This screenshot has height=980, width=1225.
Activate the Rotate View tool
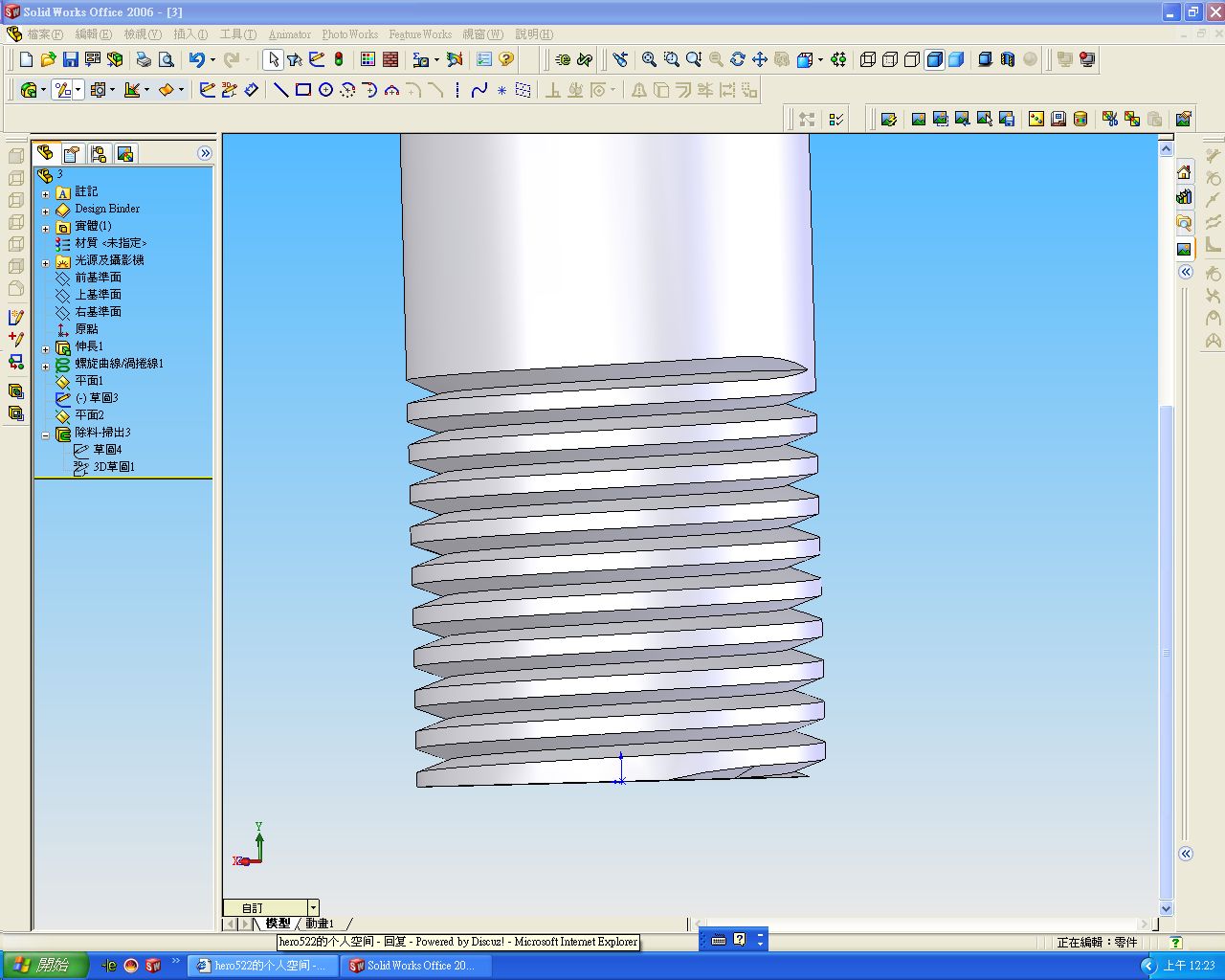(737, 59)
